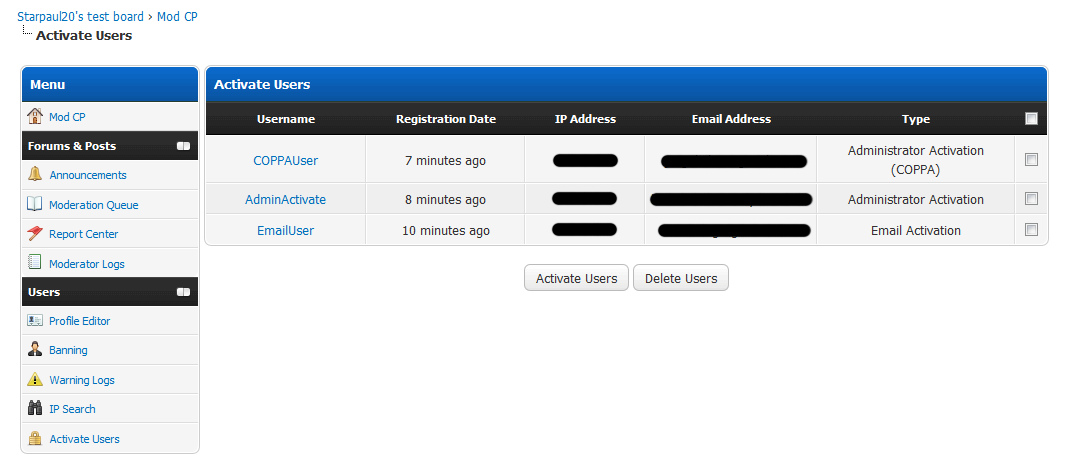1068x462 pixels.
Task: Collapse the Forums & Posts menu section
Action: 183,146
